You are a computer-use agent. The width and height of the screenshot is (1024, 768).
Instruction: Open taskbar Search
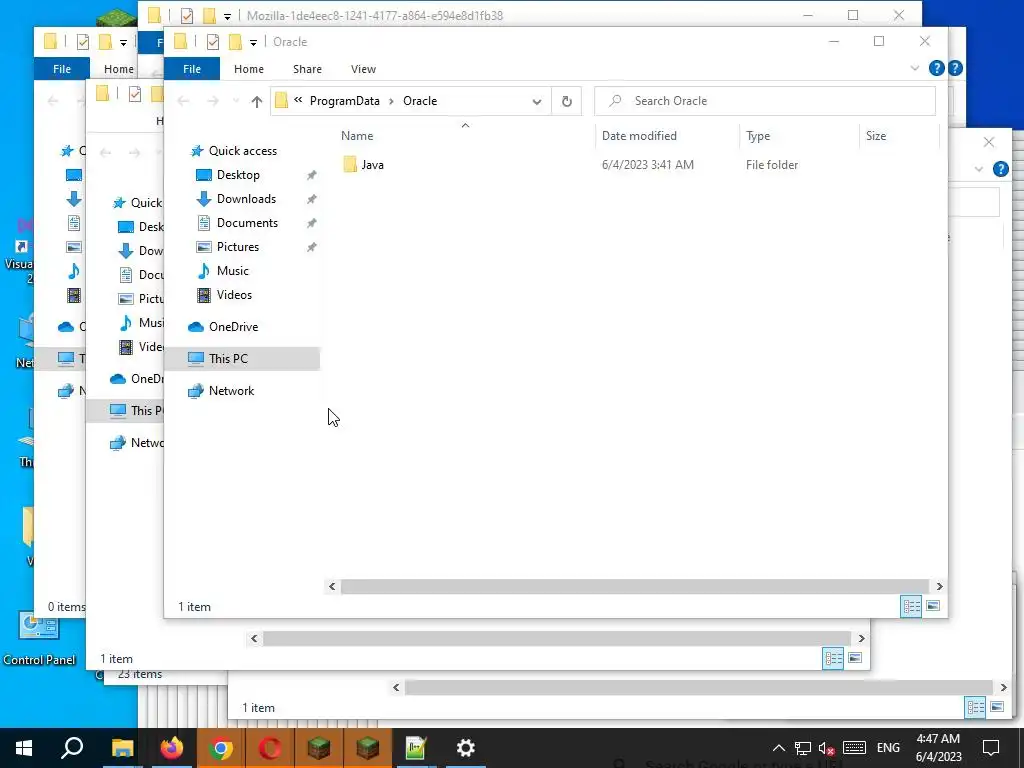point(72,748)
